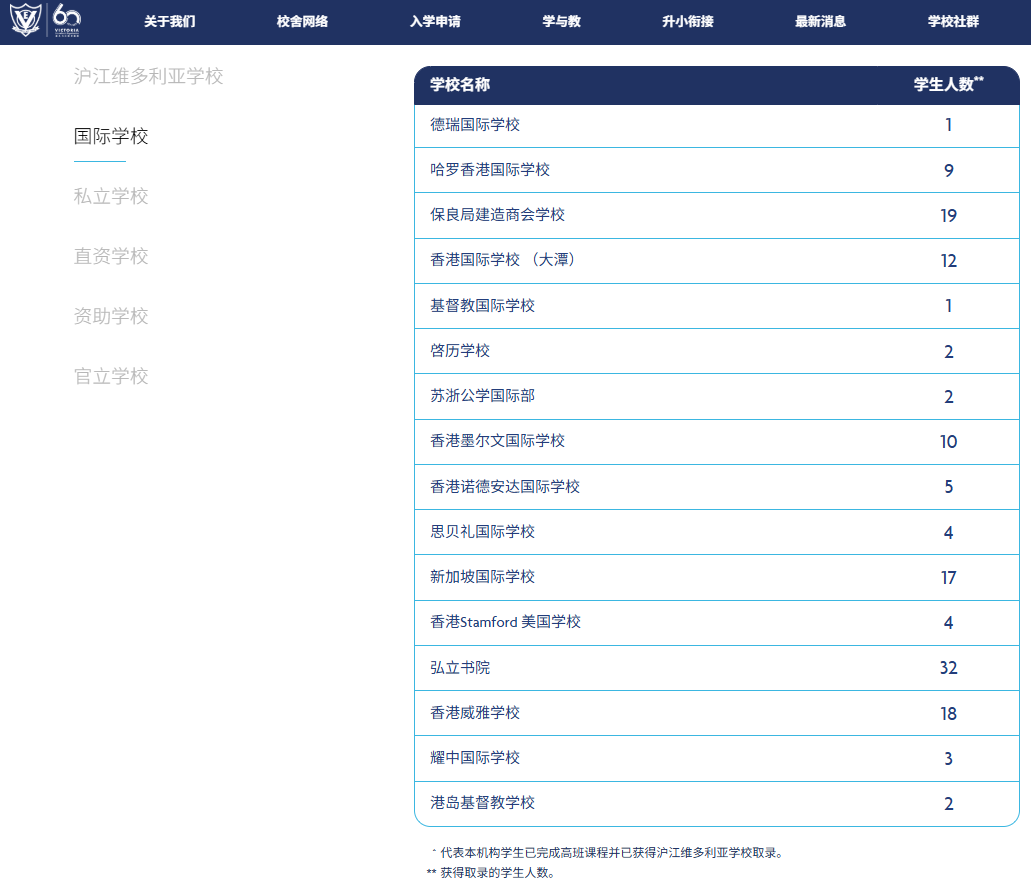
Task: Click the 弘立书院 row name
Action: [460, 668]
